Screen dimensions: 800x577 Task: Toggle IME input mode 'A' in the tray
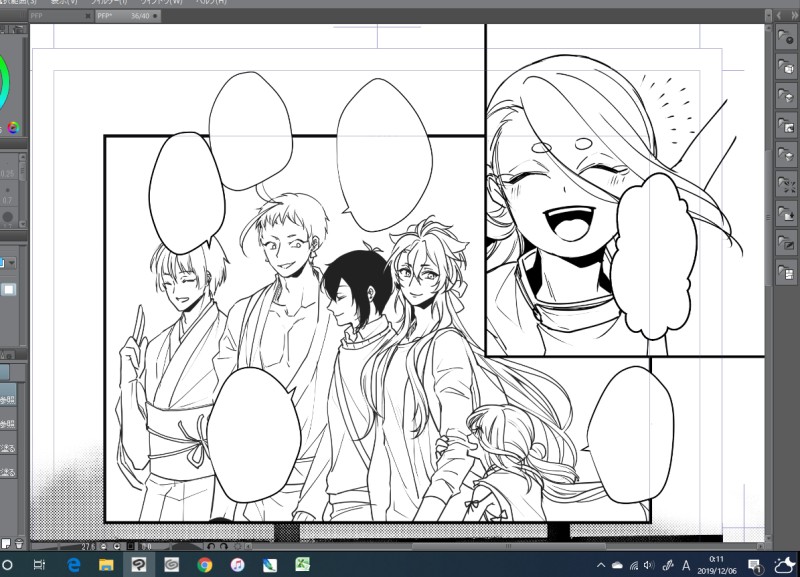pyautogui.click(x=686, y=565)
